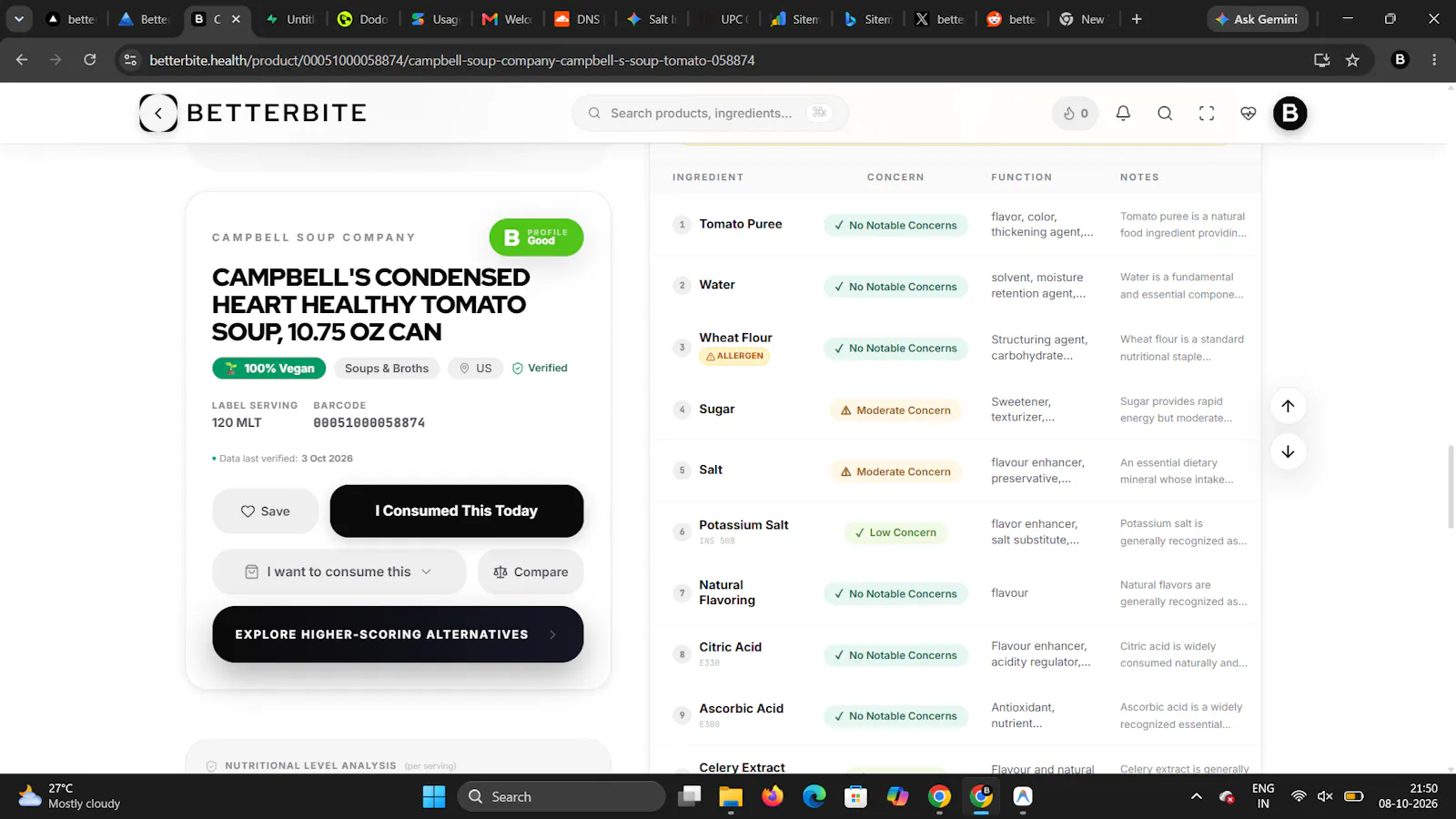
Task: Click the page vertical scrollbar thumb
Action: click(1450, 487)
